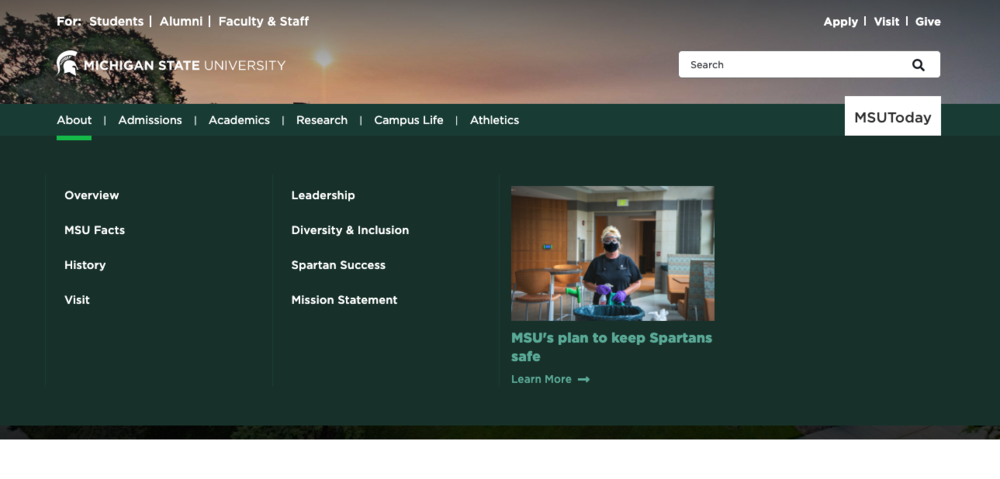The width and height of the screenshot is (1000, 479).
Task: Click the Learn More link
Action: pos(550,380)
